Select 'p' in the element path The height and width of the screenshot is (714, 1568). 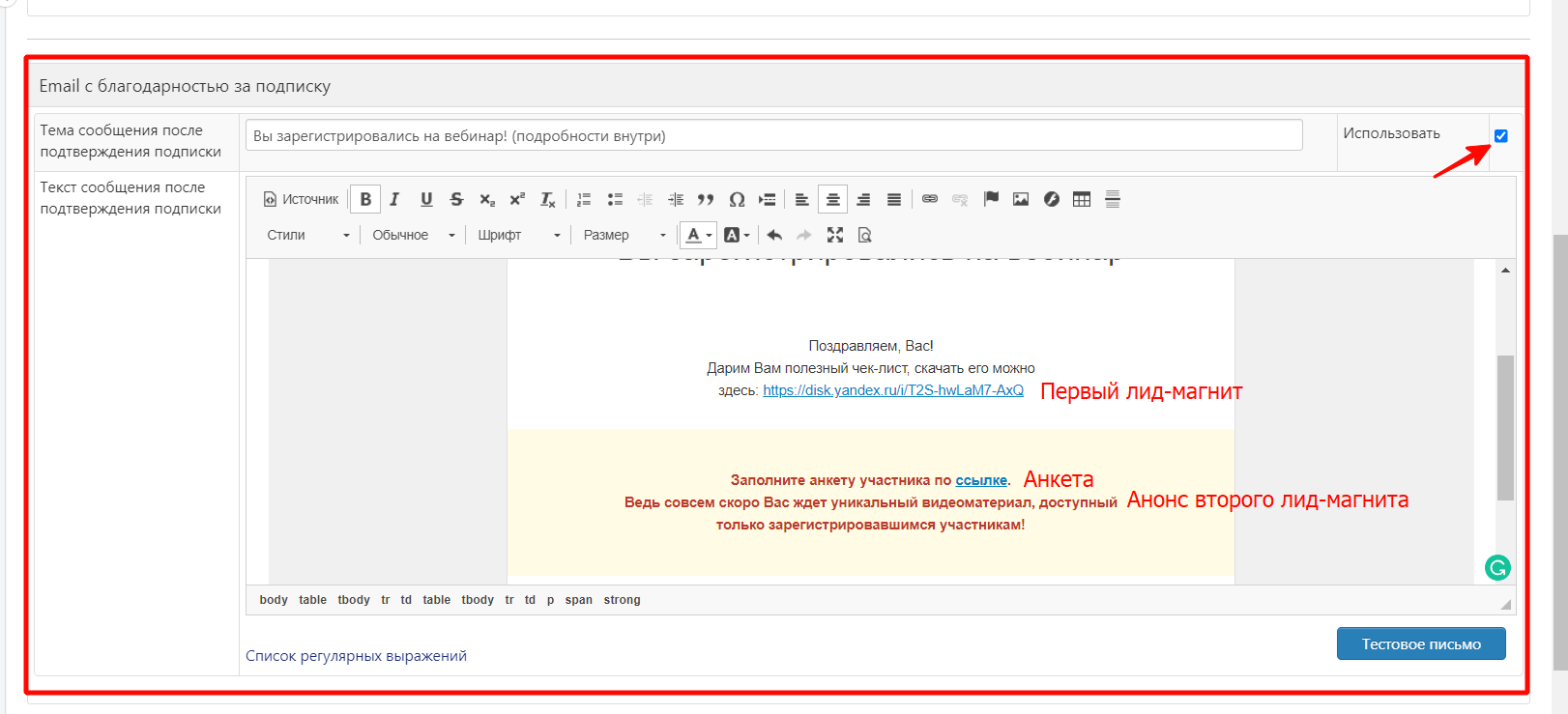point(551,600)
